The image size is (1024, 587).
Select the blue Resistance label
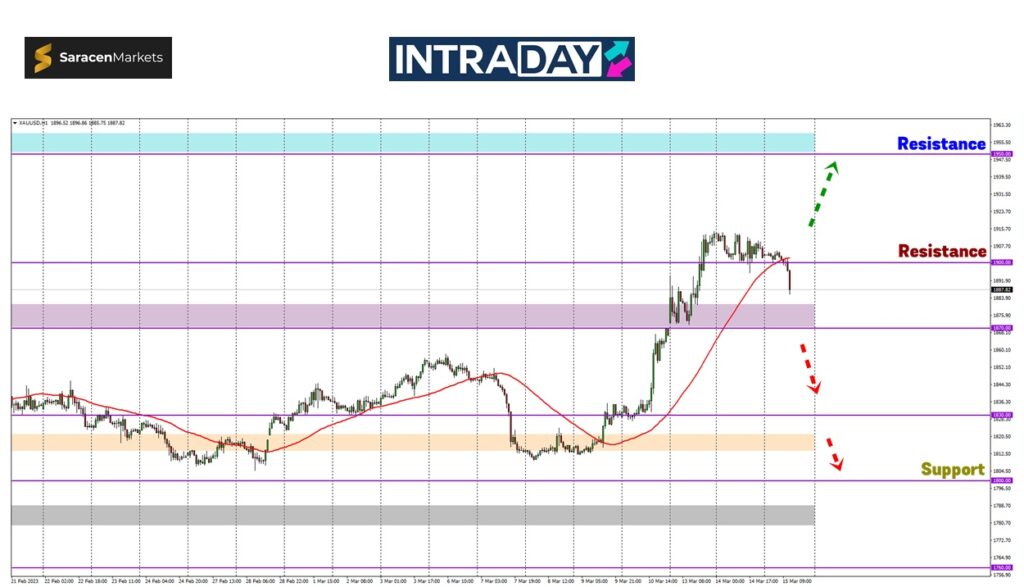[941, 144]
